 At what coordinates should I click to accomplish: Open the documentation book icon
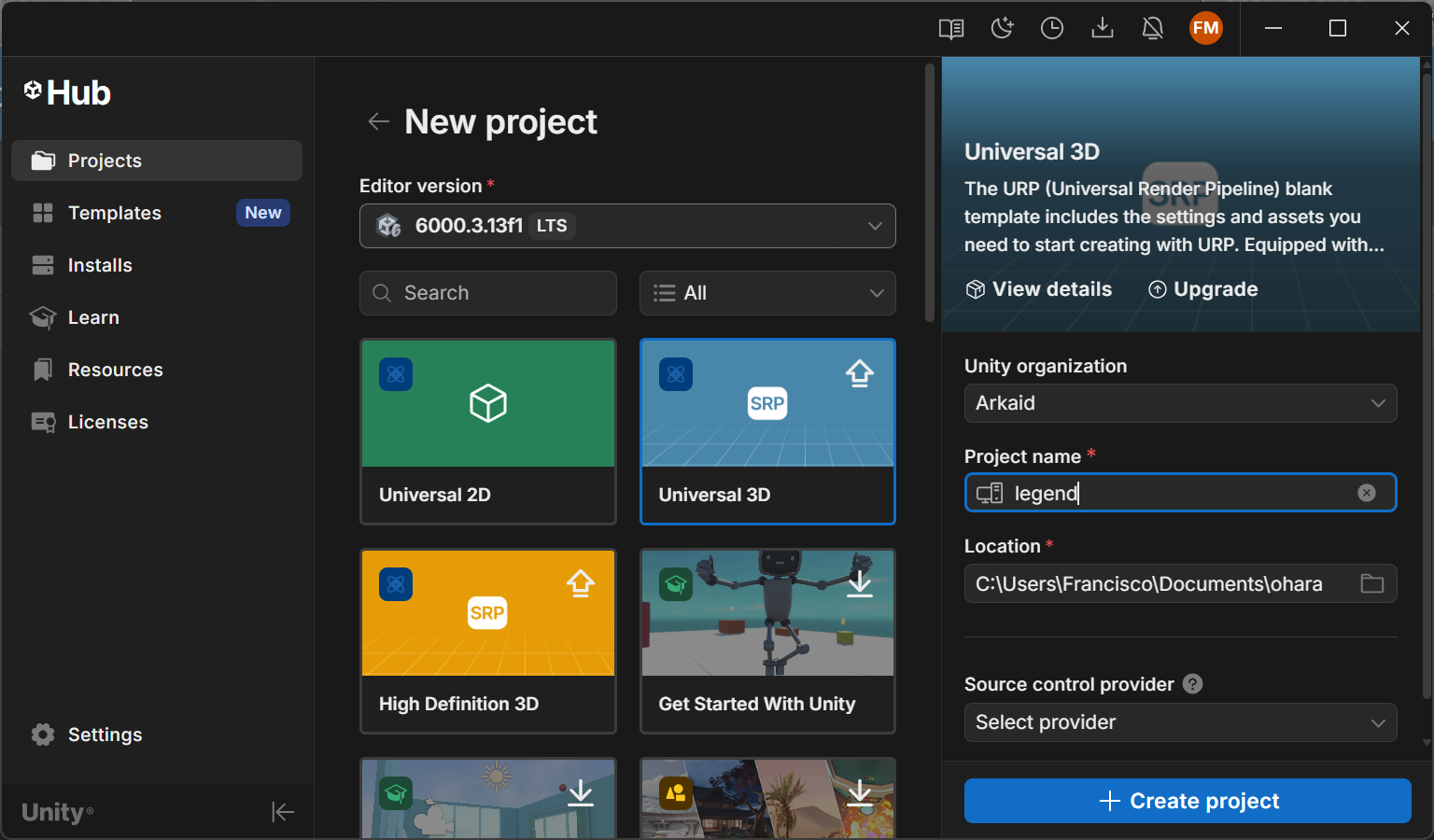point(951,29)
